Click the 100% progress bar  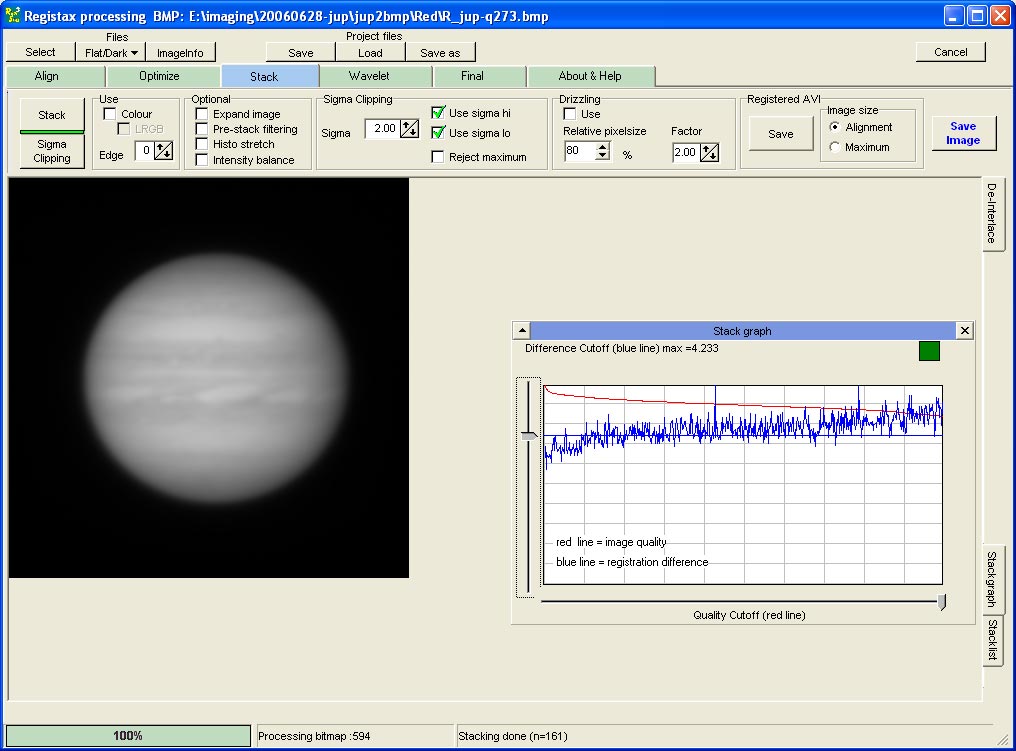coord(128,735)
